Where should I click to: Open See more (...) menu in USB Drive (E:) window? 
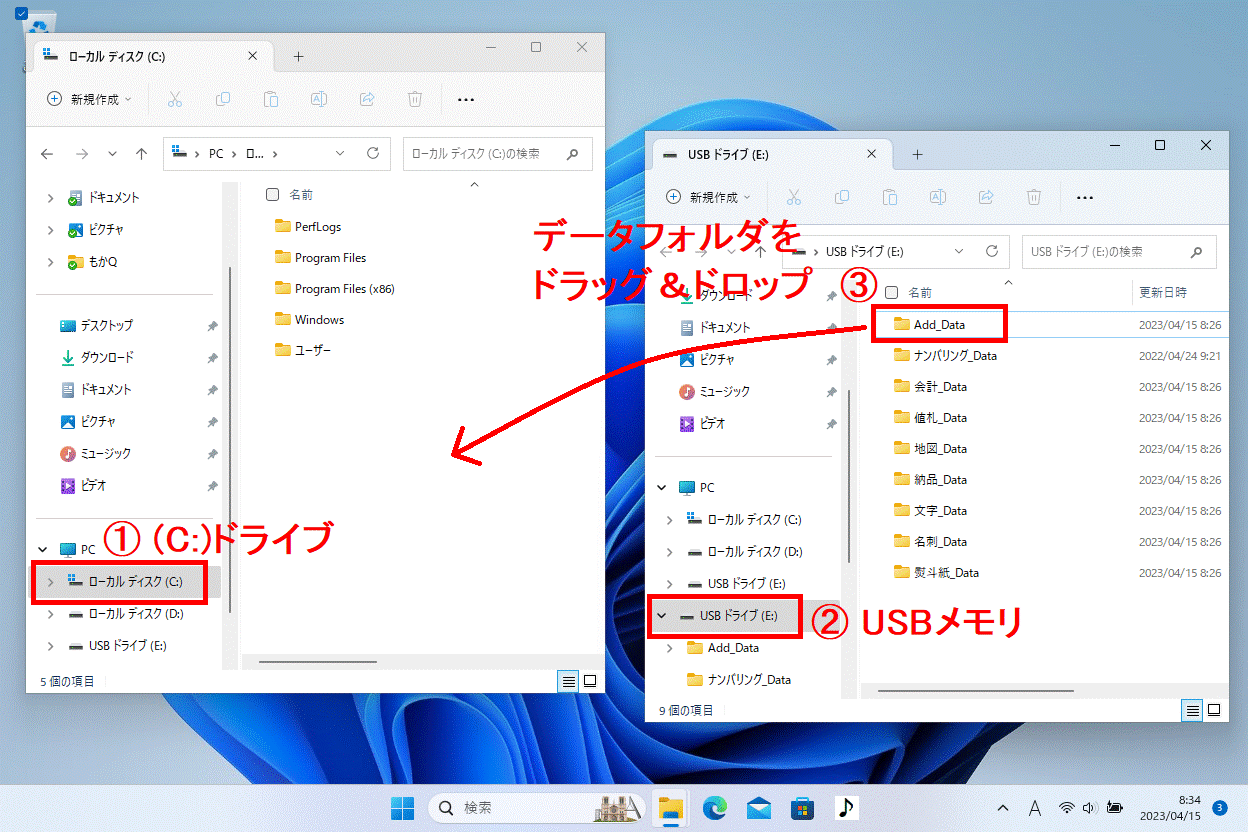click(x=1084, y=197)
